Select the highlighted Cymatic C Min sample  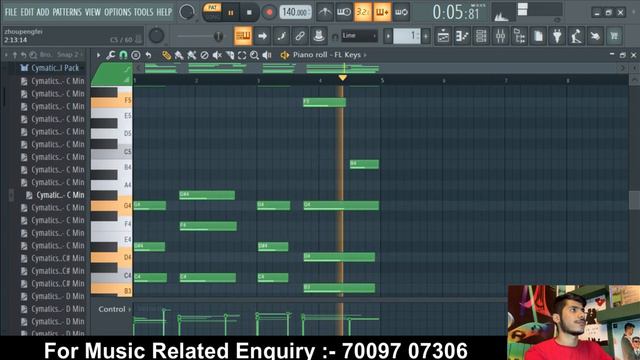tap(56, 195)
